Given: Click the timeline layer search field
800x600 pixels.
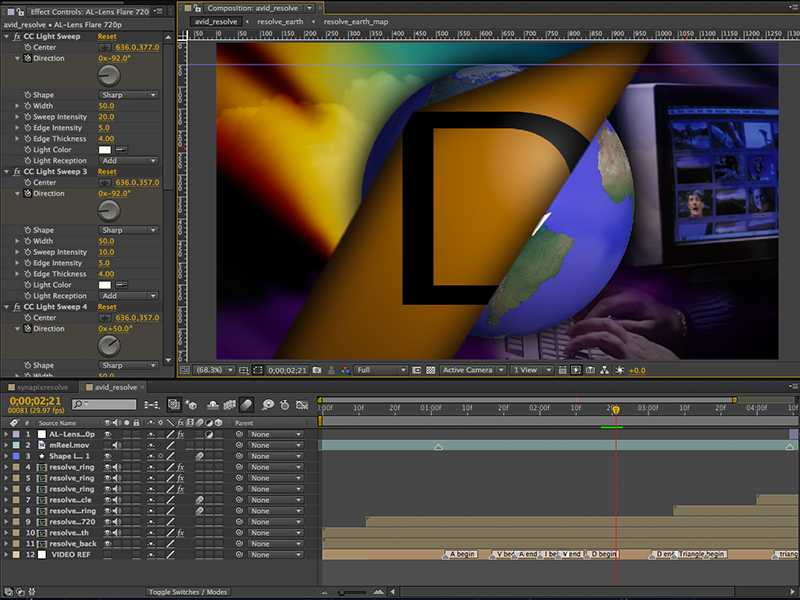Looking at the screenshot, I should (104, 405).
